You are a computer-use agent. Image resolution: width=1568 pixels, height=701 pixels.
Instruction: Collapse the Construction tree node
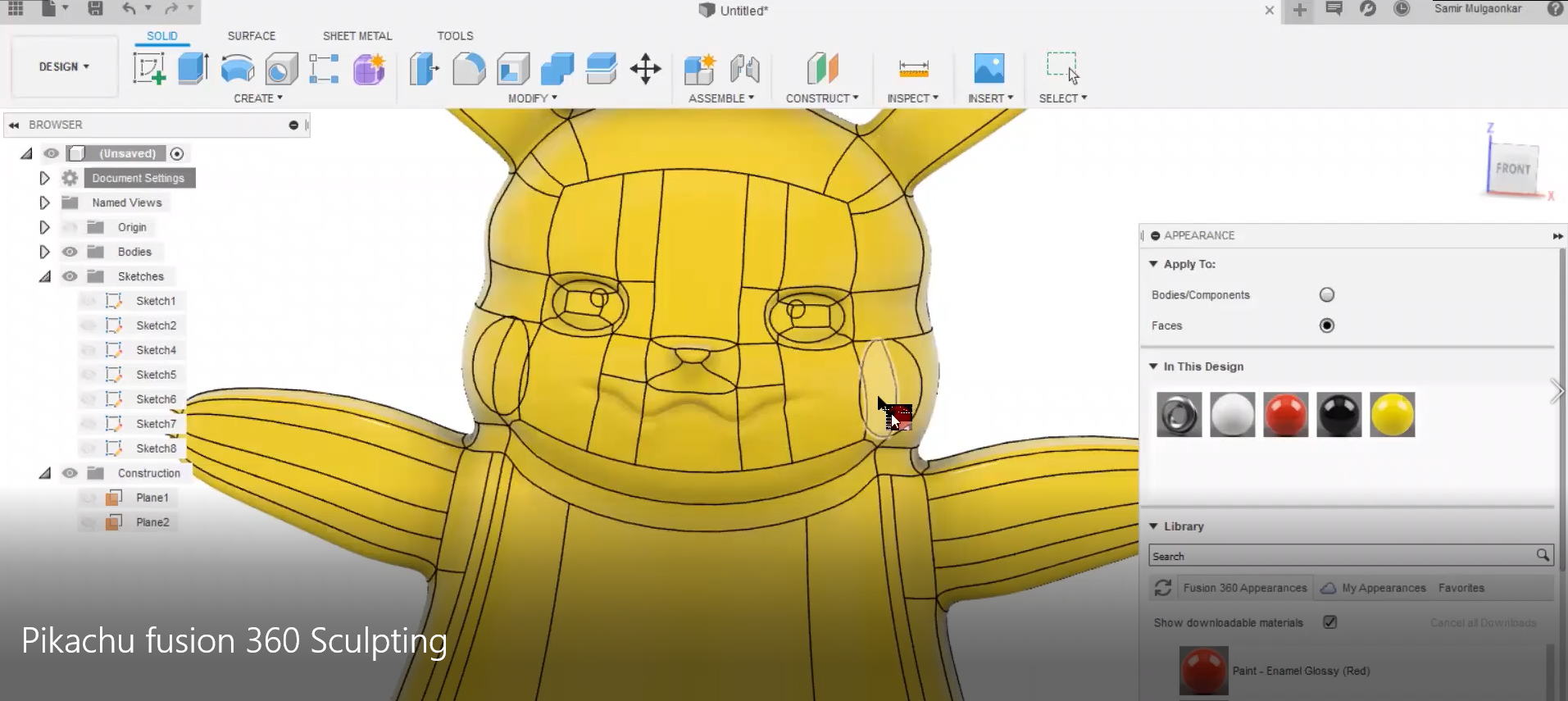click(45, 473)
